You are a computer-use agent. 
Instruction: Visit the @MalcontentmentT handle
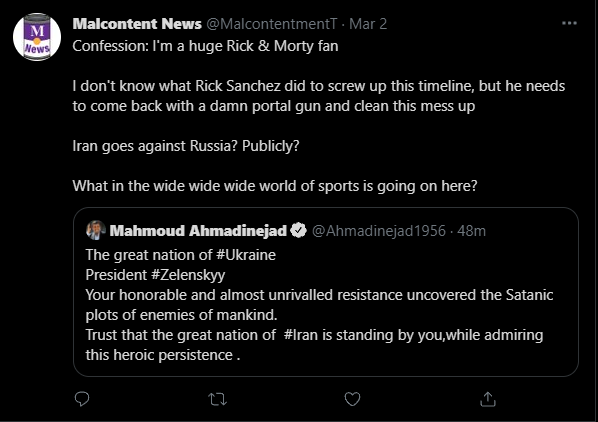(272, 24)
